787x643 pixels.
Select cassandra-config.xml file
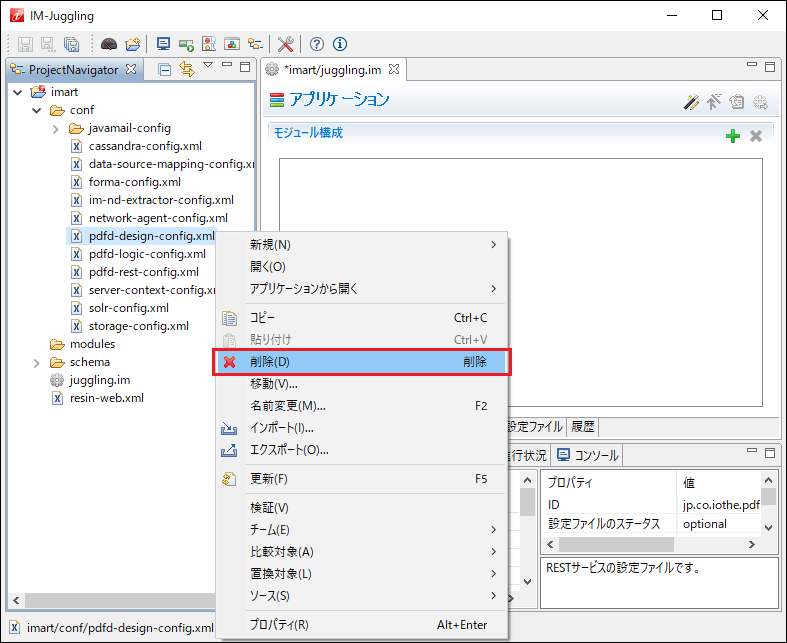click(145, 146)
